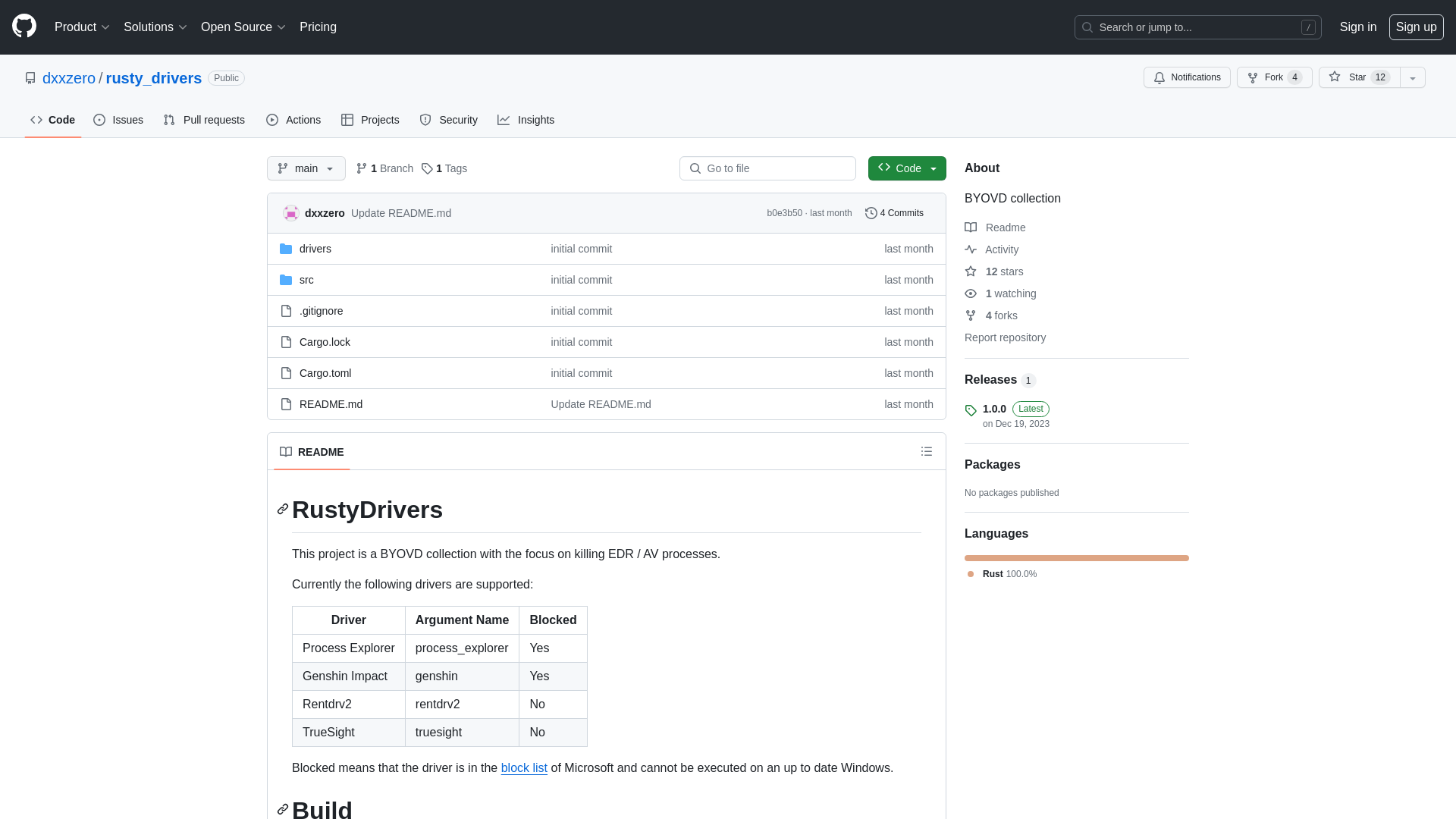Open the main branch selector dropdown
Image resolution: width=1456 pixels, height=819 pixels.
point(306,168)
